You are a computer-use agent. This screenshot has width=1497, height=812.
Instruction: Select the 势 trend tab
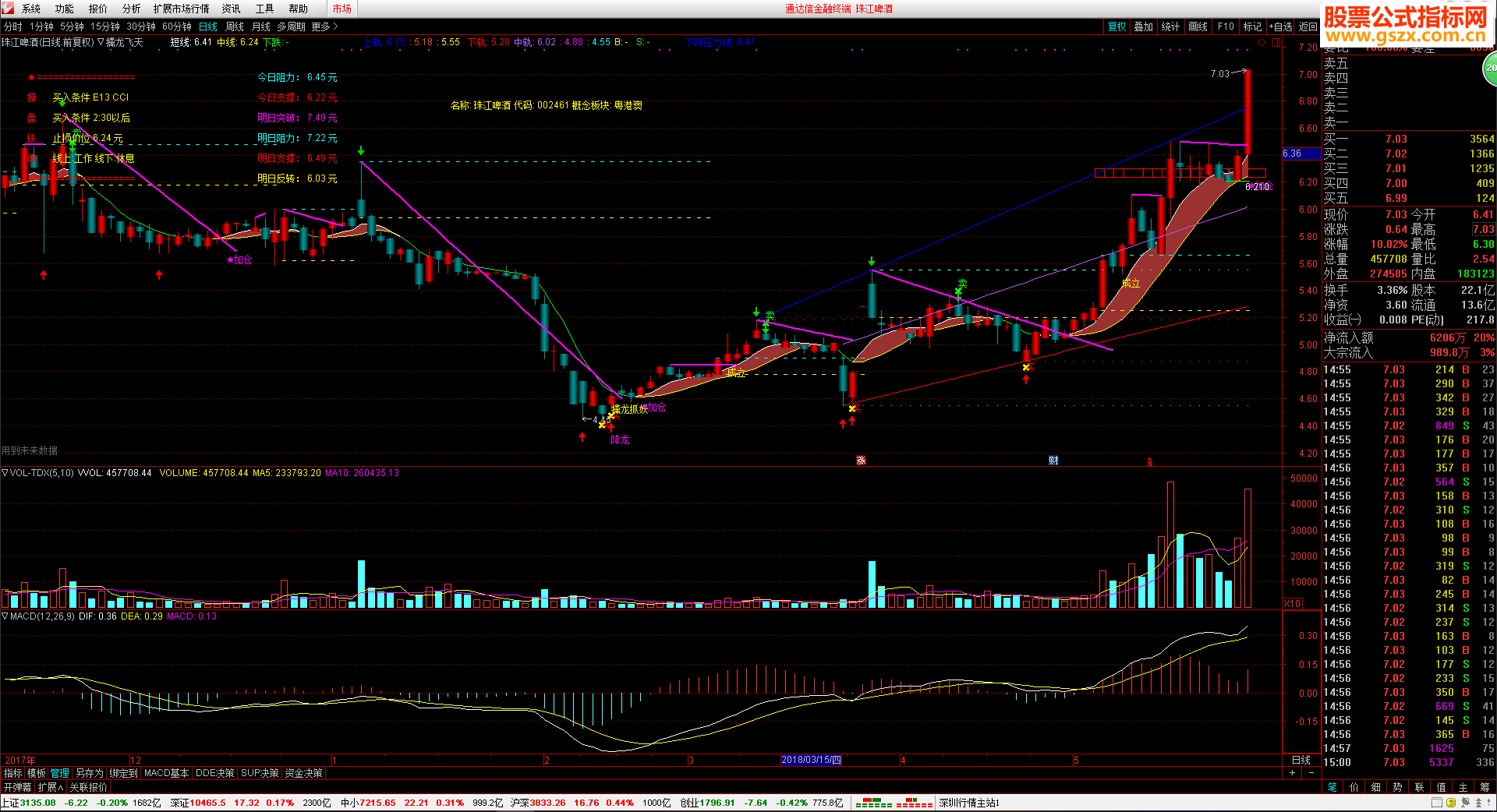(x=1398, y=787)
